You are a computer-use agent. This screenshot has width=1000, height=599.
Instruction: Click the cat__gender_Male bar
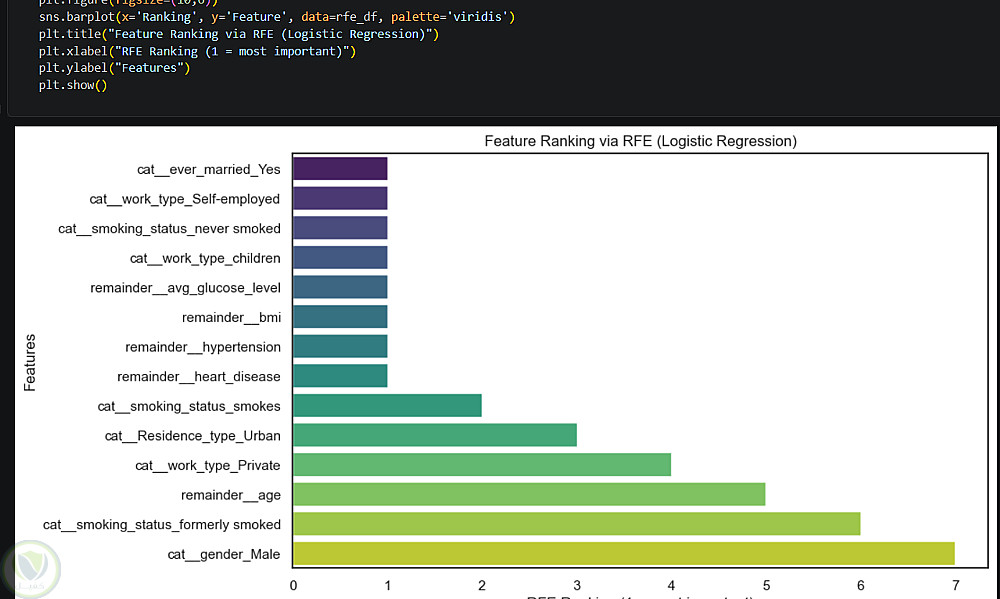(x=623, y=554)
